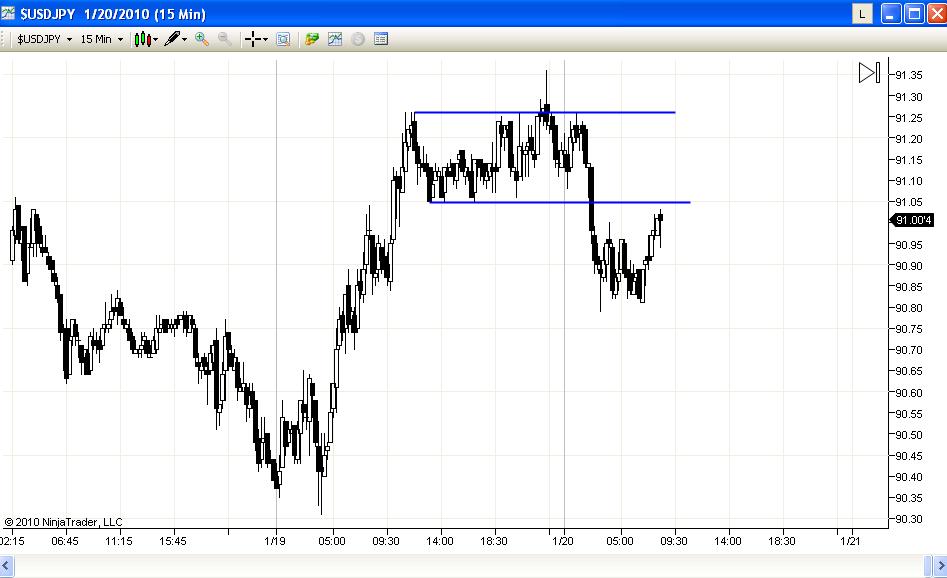Click the jump-to-latest-bar arrow on chart
Image resolution: width=947 pixels, height=578 pixels.
869,73
